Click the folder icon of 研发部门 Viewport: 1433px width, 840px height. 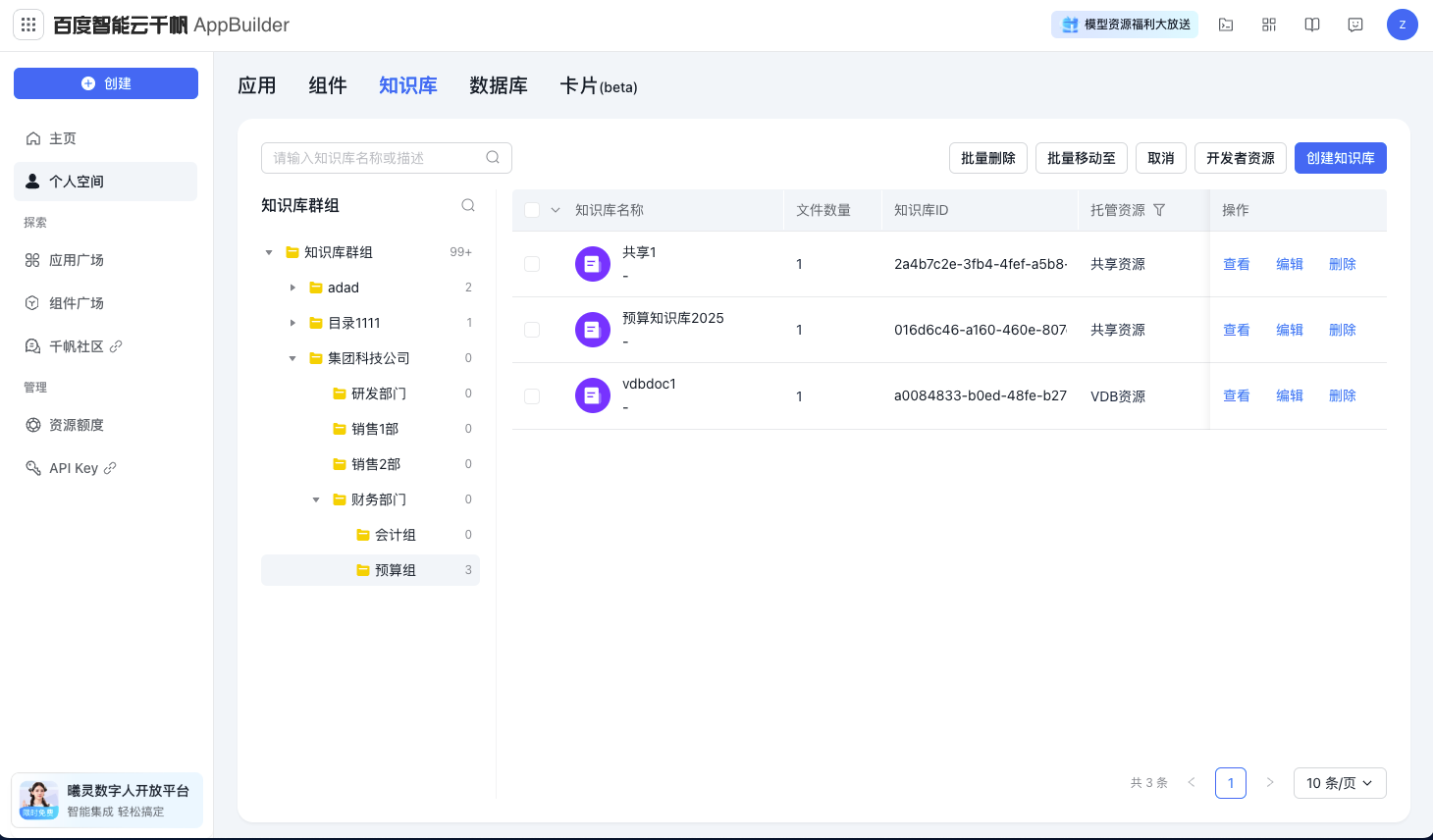340,394
